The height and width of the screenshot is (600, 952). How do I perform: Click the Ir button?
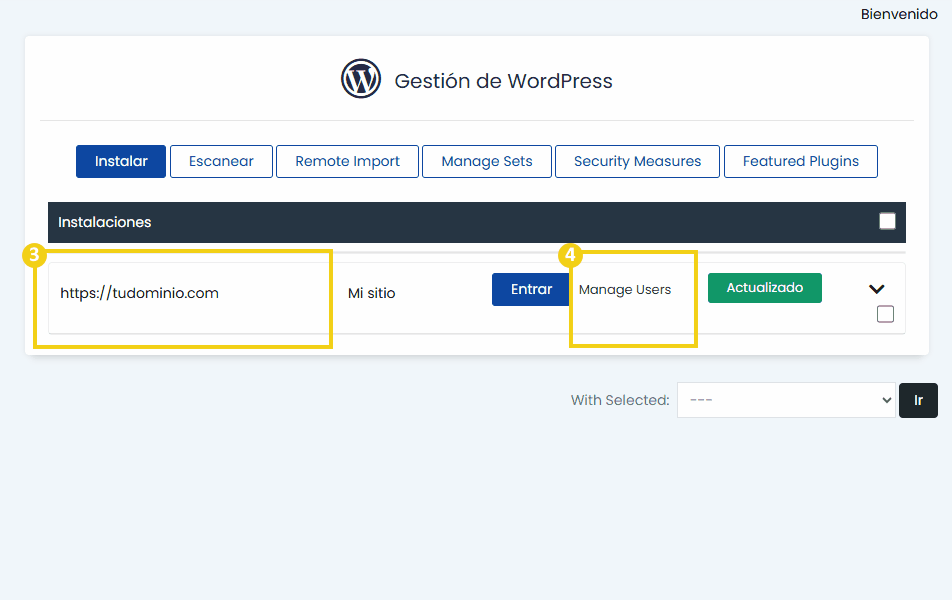pos(918,400)
